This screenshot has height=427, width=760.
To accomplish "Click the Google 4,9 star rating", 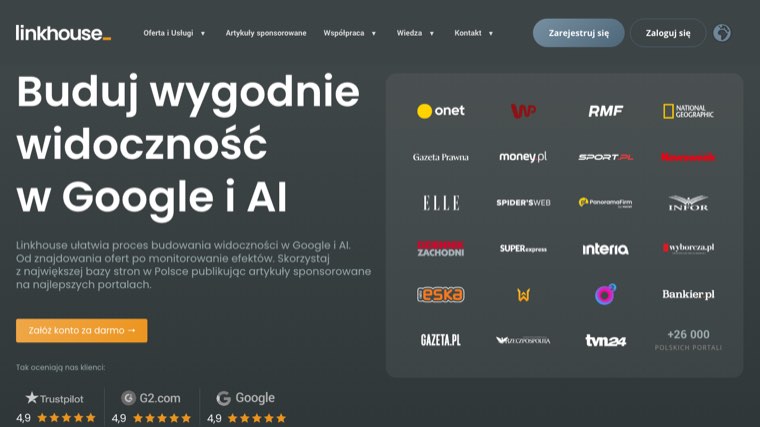I will tap(246, 418).
